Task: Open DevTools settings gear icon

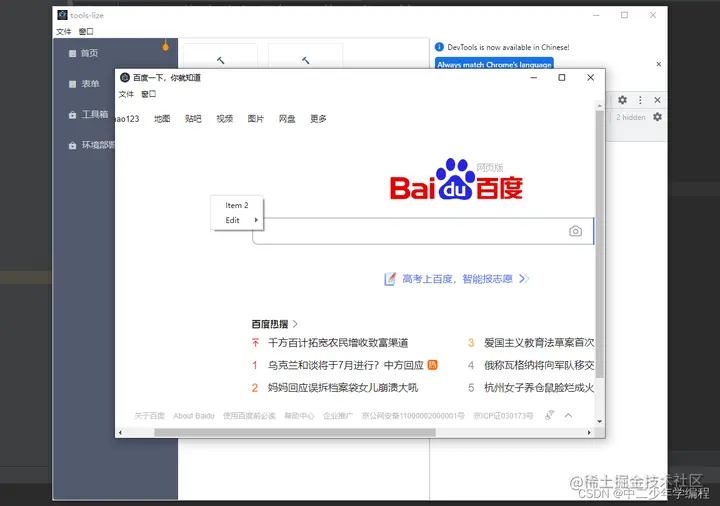Action: (x=622, y=100)
